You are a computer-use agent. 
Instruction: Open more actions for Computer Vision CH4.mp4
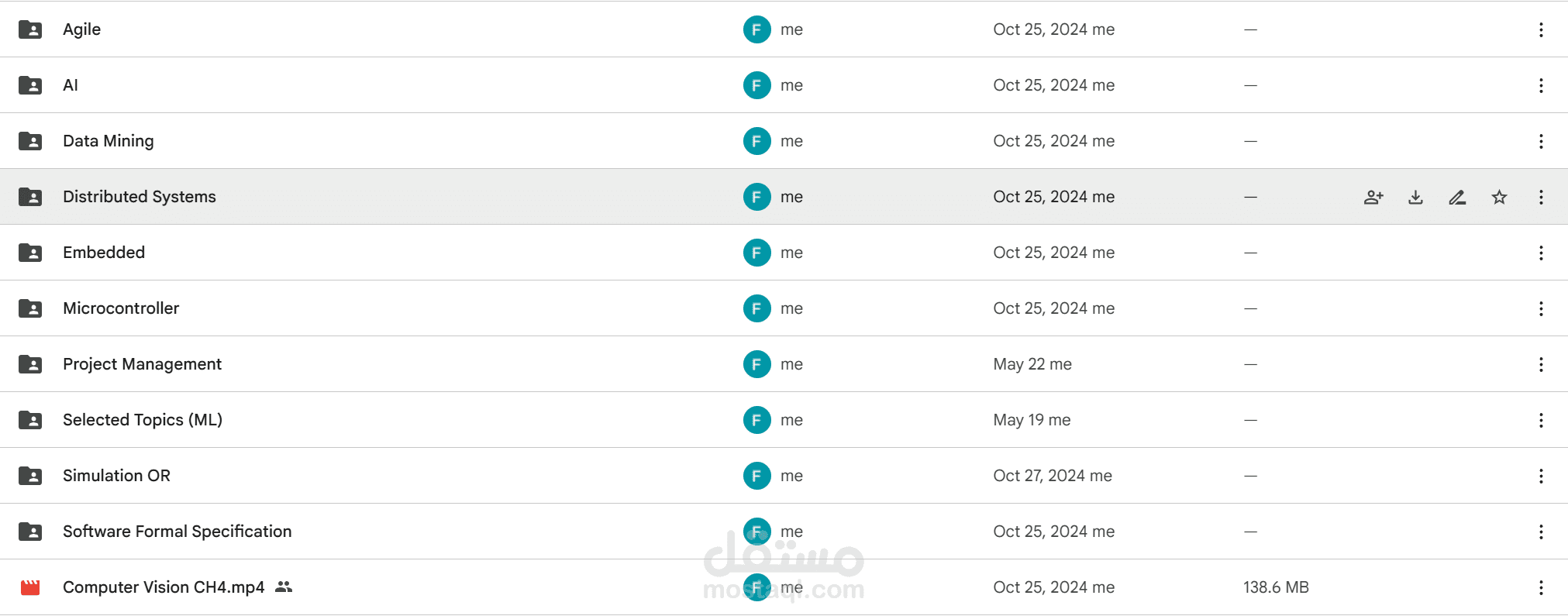(1541, 587)
